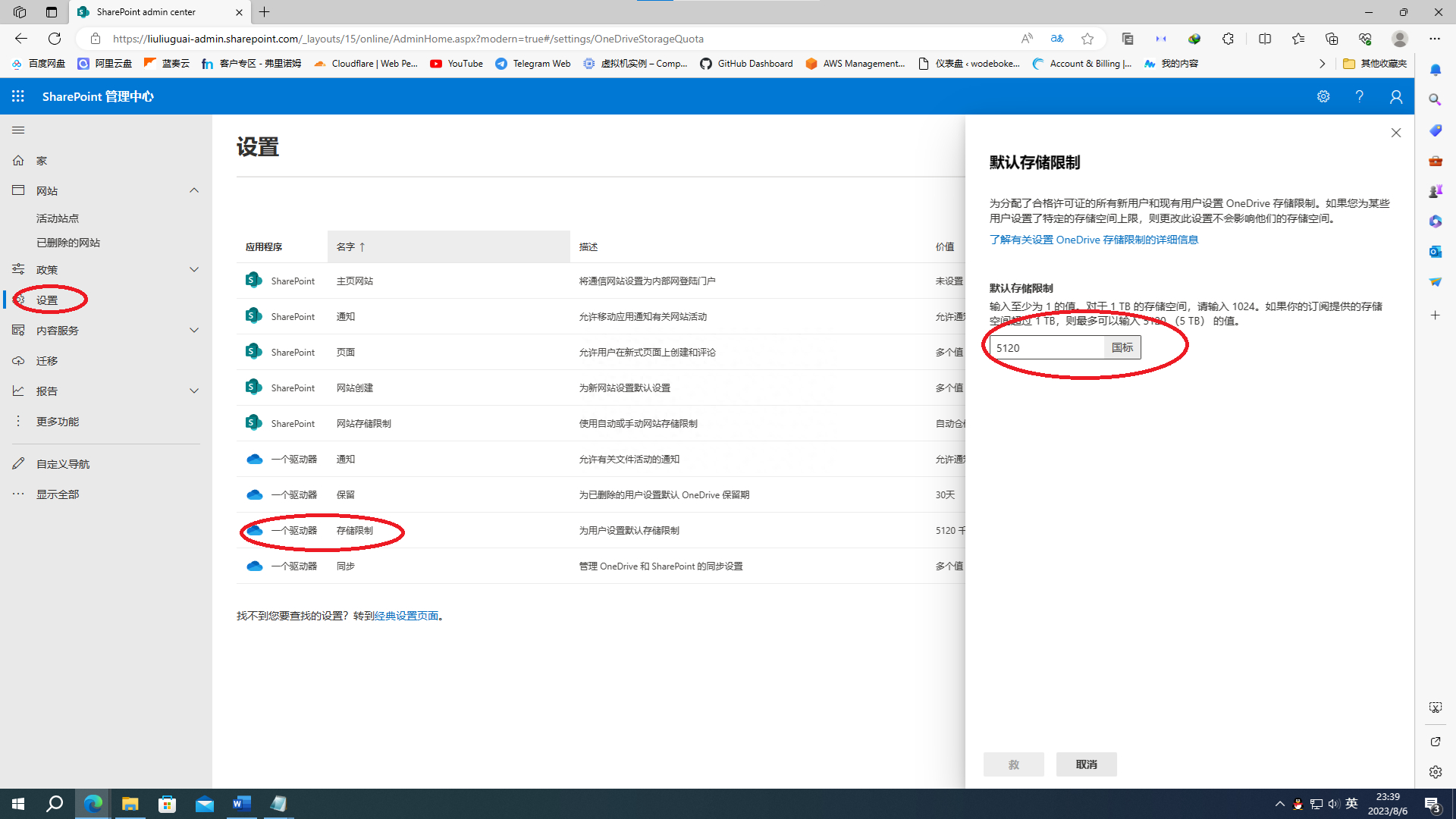1456x819 pixels.
Task: Click the SharePoint home icon in sidebar
Action: pos(19,160)
